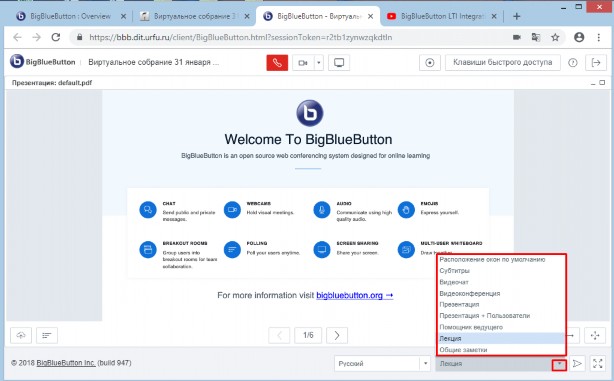Reload the current page
Image resolution: width=614 pixels, height=381 pixels.
56,37
